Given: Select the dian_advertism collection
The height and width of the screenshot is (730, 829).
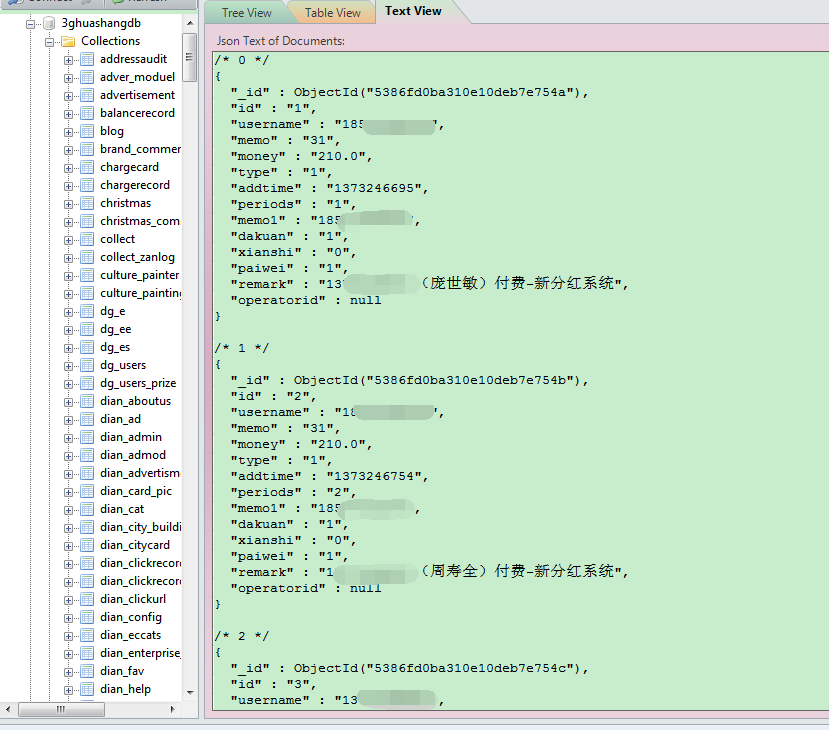Looking at the screenshot, I should (141, 473).
